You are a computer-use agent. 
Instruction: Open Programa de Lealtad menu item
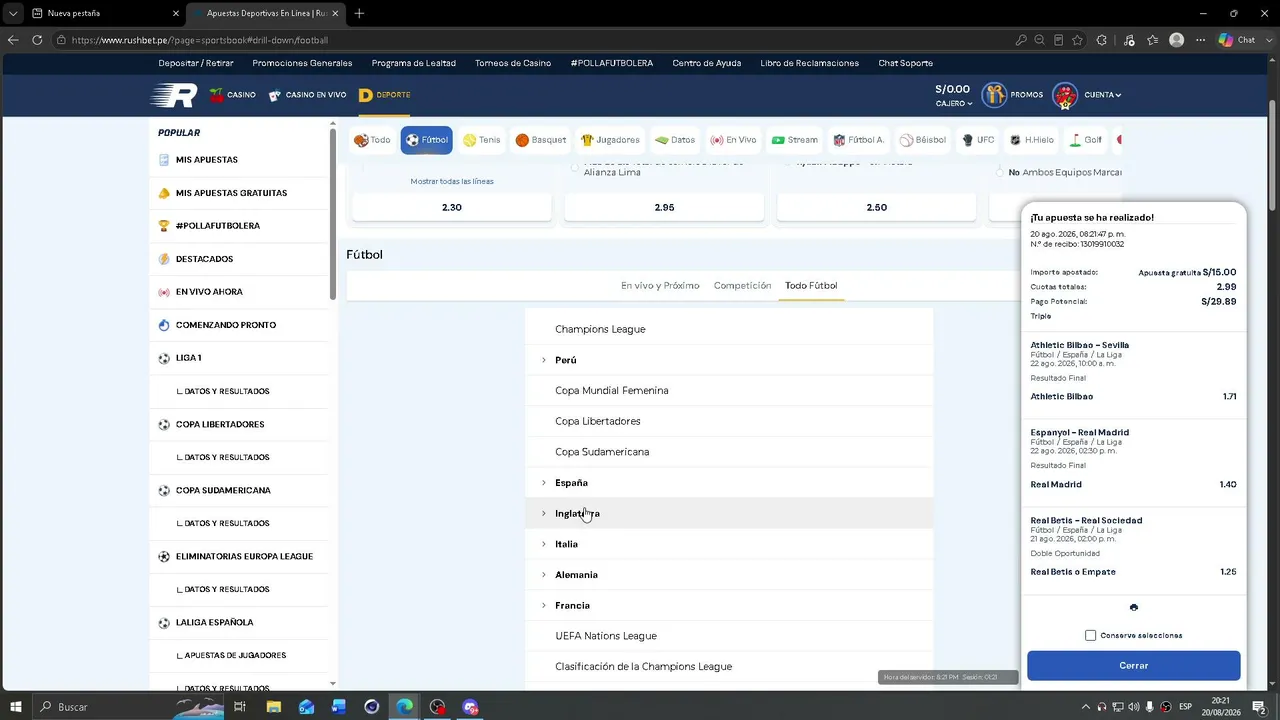(414, 63)
